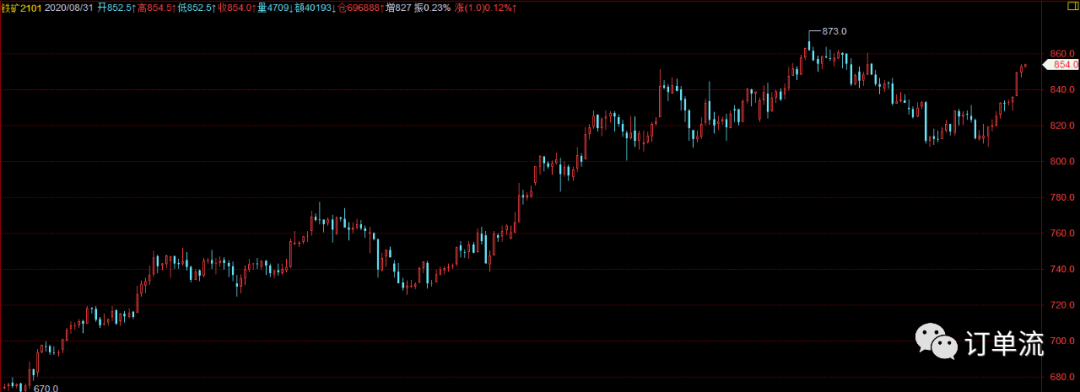Click the amplitude 振0.23% value
The height and width of the screenshot is (392, 1080).
tap(432, 8)
